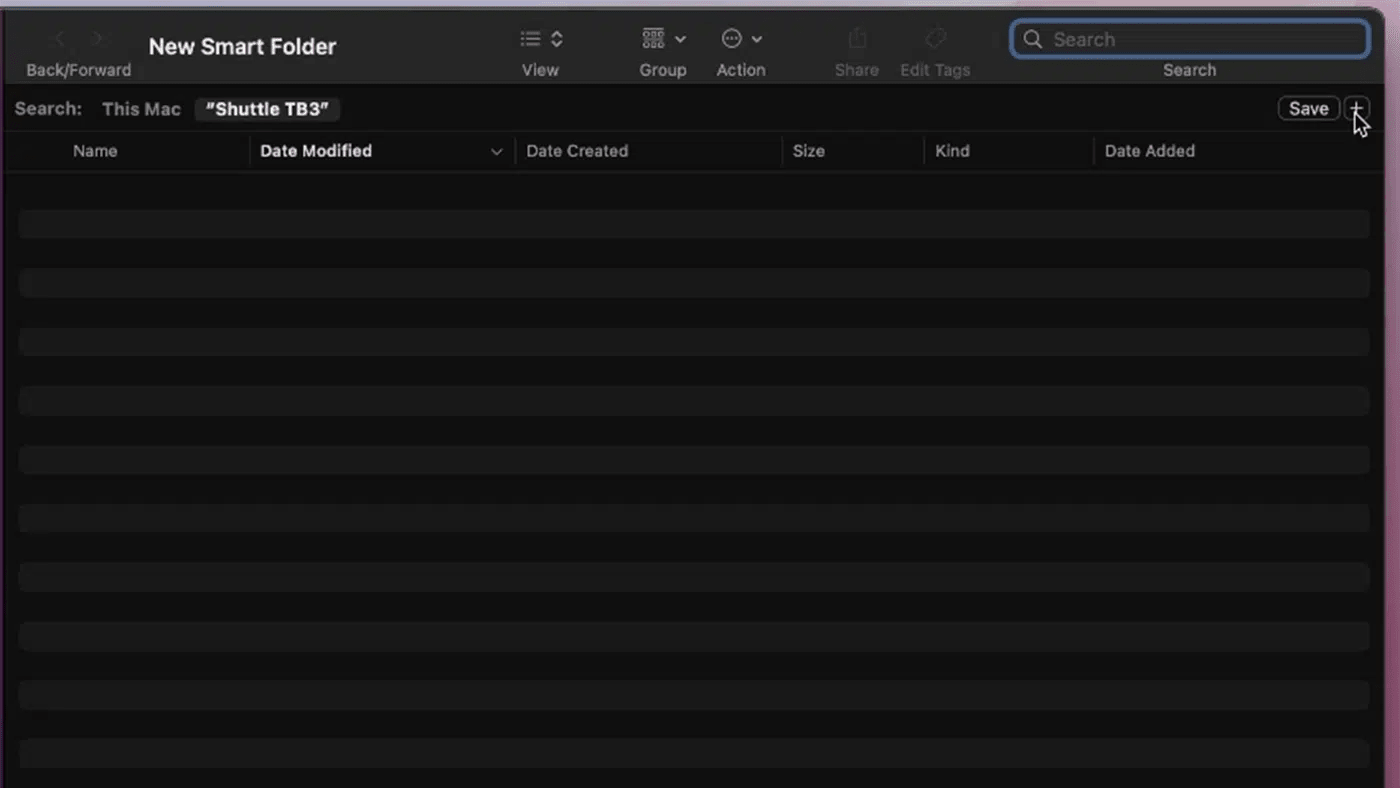Screen dimensions: 1400x788
Task: Toggle Date Modified sort direction
Action: [315, 151]
